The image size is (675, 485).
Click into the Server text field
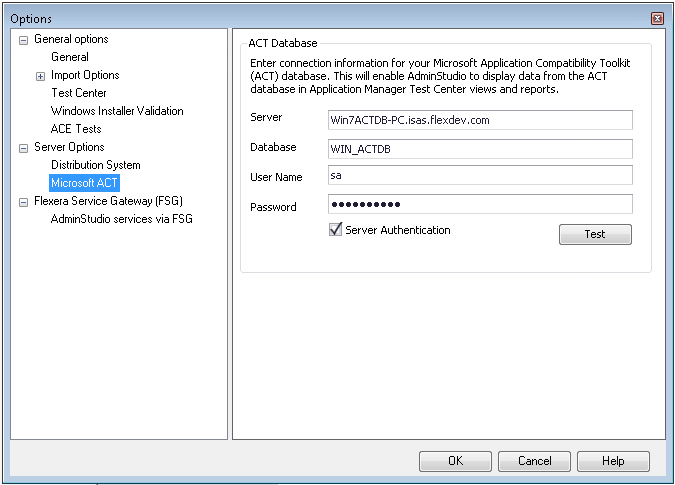pos(480,120)
